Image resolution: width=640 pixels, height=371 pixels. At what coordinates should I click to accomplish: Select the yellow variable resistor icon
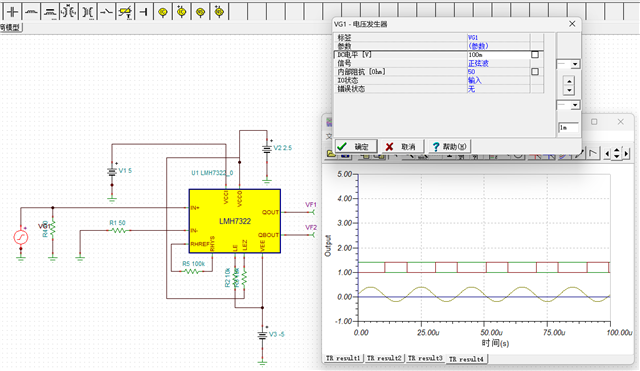tap(125, 12)
